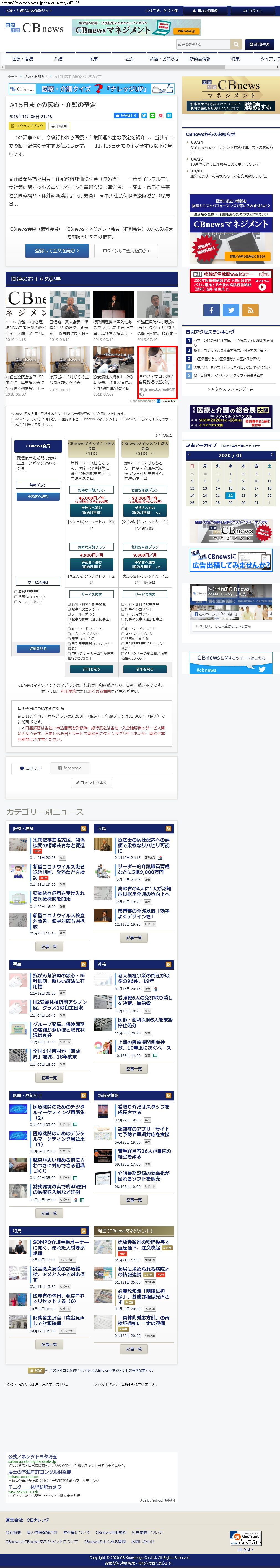Open the orange RSS feed icon
Screen dimensions: 280x1568
click(x=250, y=310)
